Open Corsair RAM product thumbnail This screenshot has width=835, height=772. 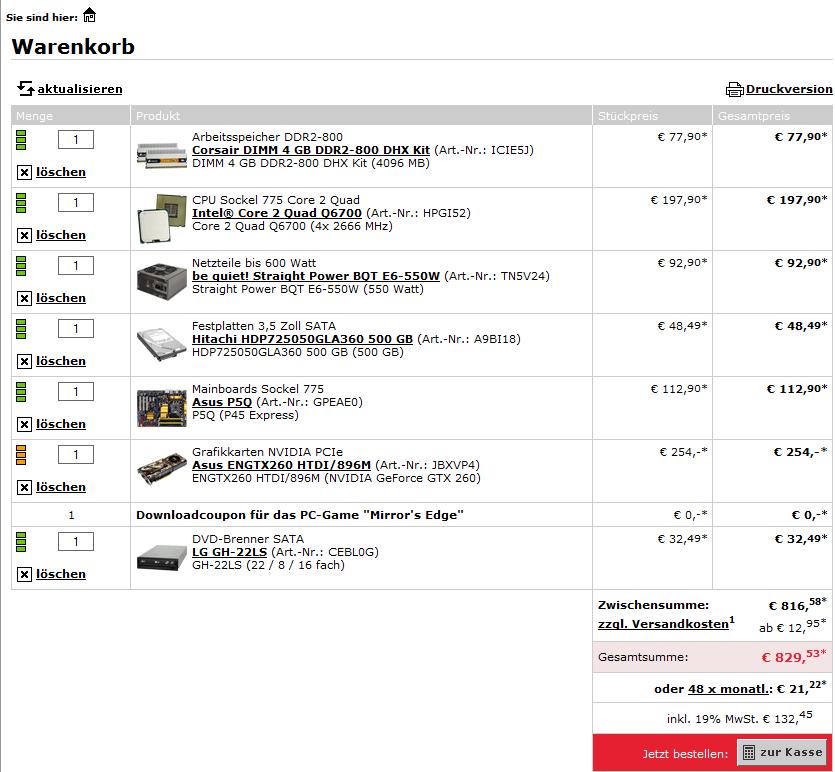(x=161, y=155)
